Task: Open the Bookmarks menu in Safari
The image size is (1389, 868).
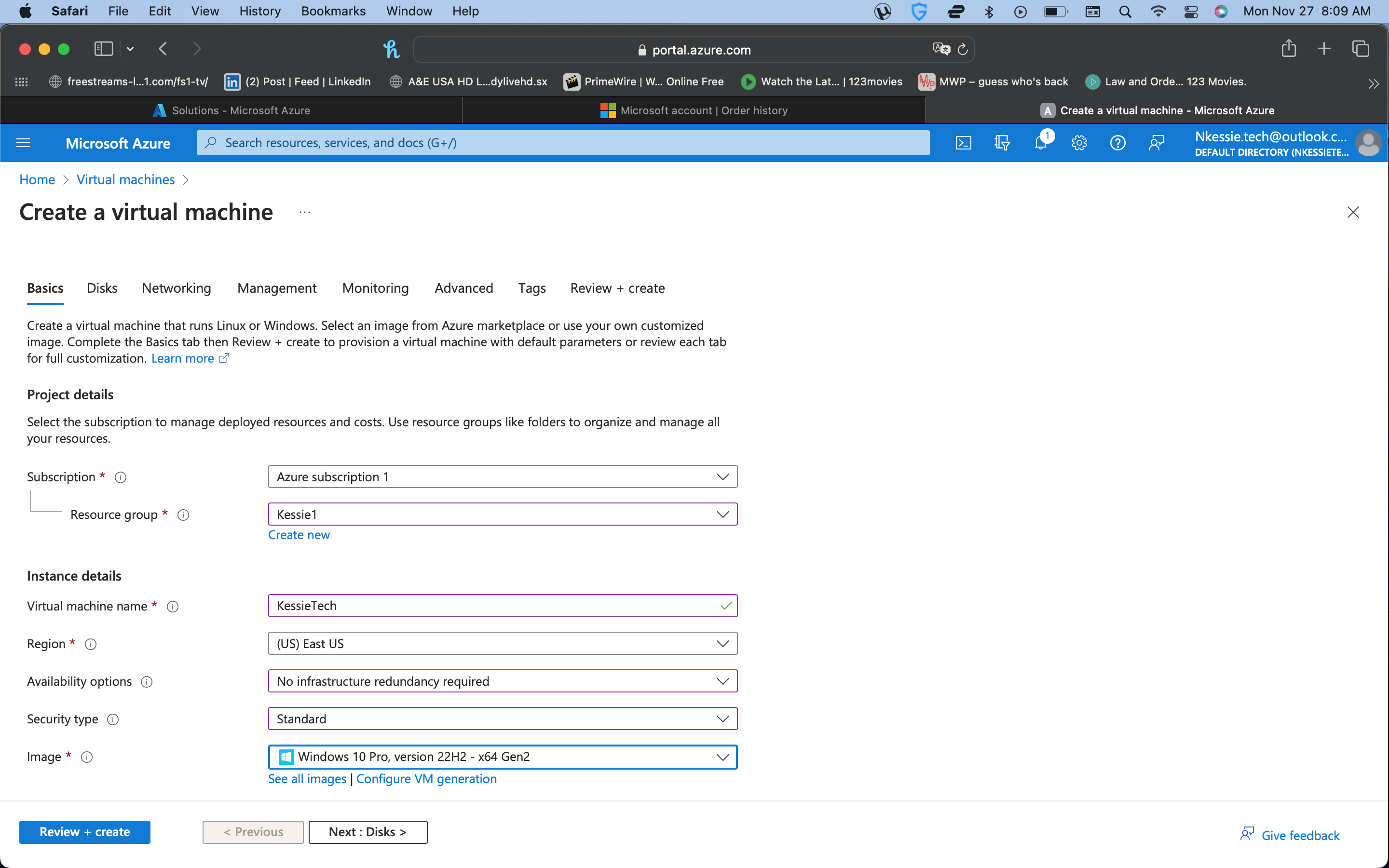Action: click(x=333, y=11)
